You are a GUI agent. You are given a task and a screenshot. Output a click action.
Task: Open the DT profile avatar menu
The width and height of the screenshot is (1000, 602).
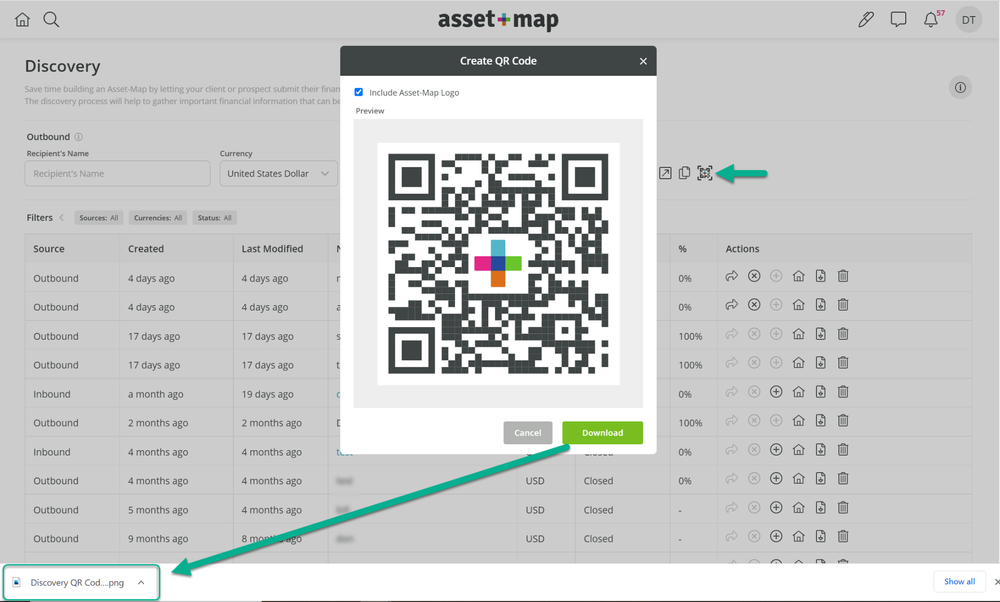pyautogui.click(x=968, y=18)
